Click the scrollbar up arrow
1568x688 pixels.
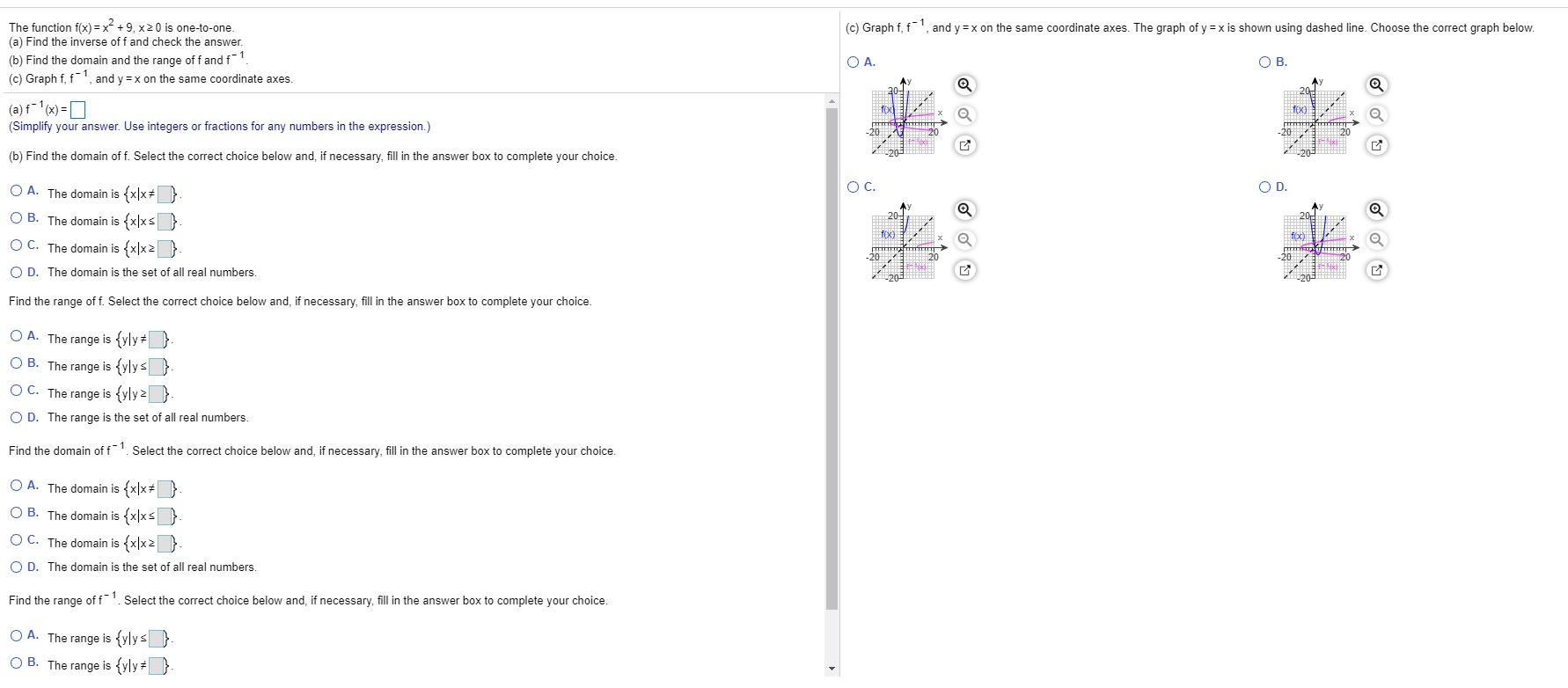click(x=832, y=99)
